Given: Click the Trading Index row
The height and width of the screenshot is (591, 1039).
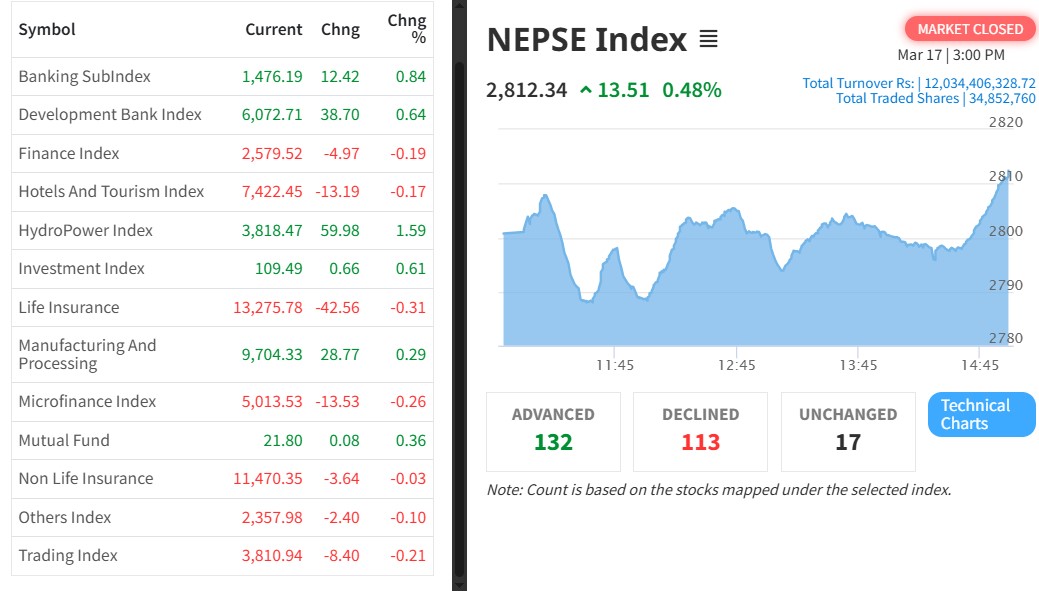Looking at the screenshot, I should 68,555.
